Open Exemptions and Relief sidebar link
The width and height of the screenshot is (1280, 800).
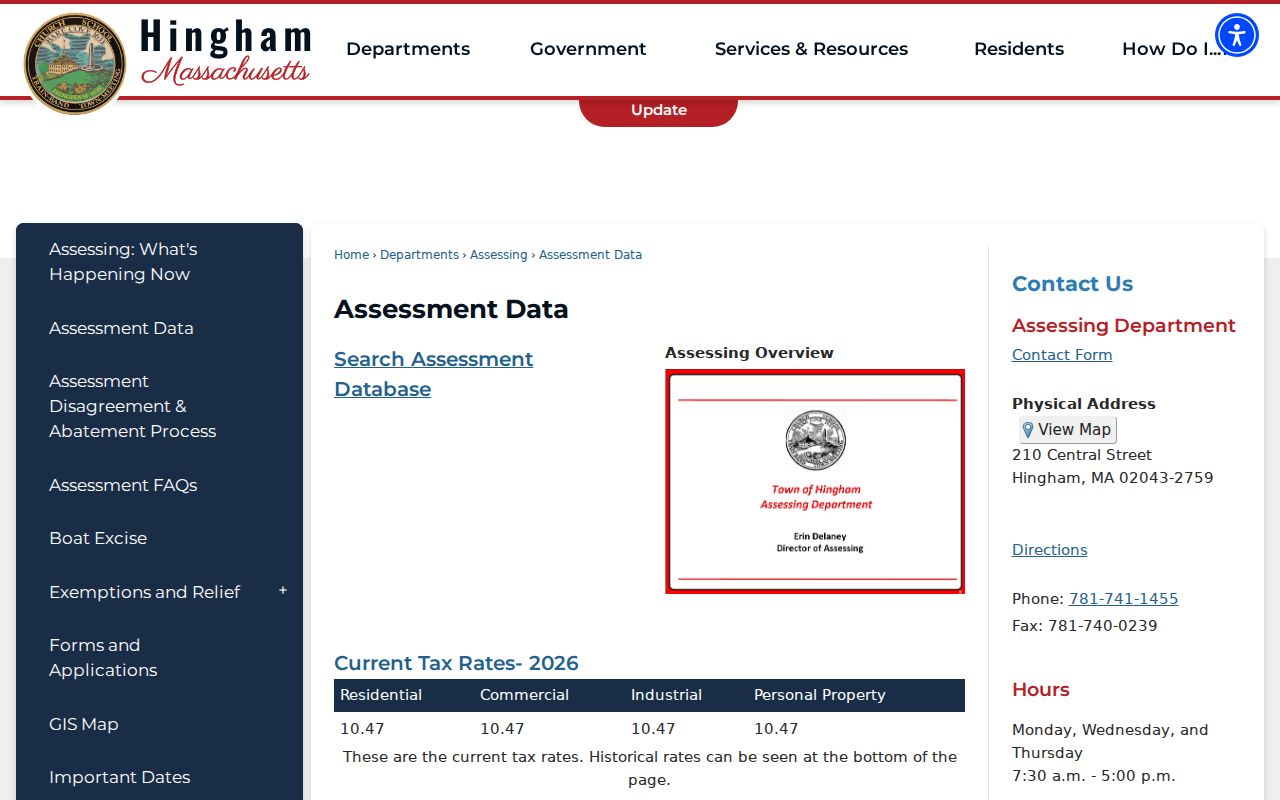pos(144,592)
